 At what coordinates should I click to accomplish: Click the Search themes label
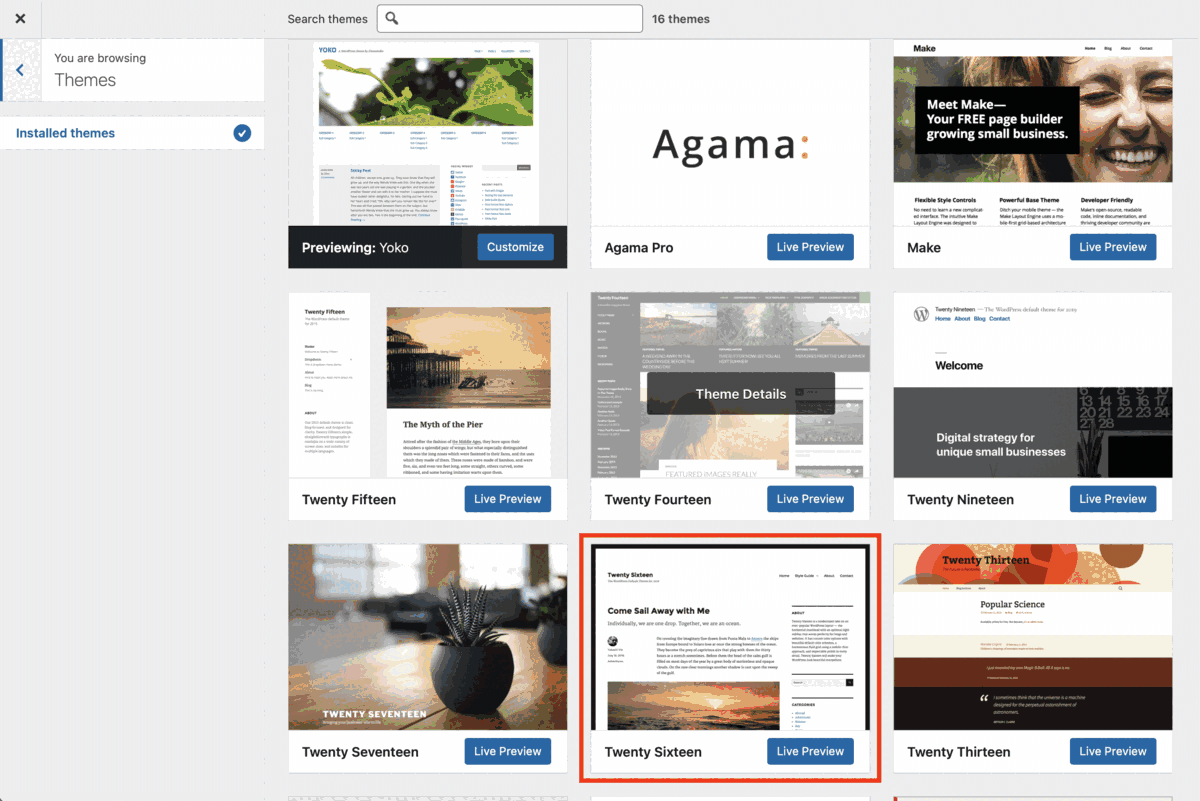point(327,19)
